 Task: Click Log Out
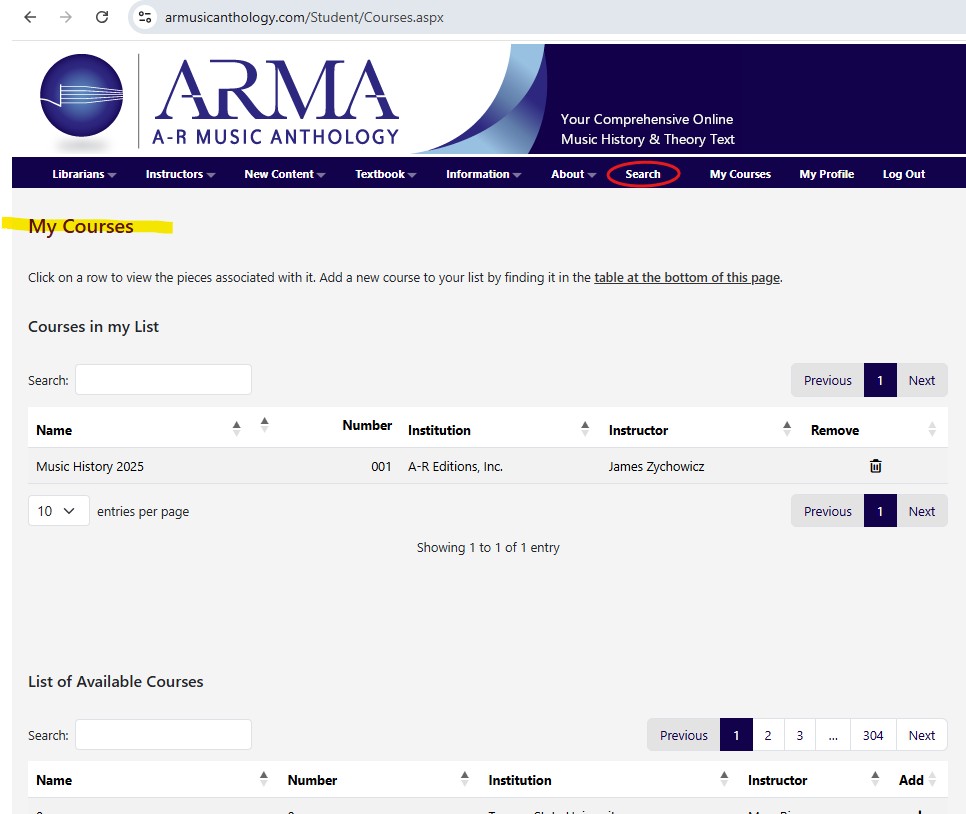(903, 174)
